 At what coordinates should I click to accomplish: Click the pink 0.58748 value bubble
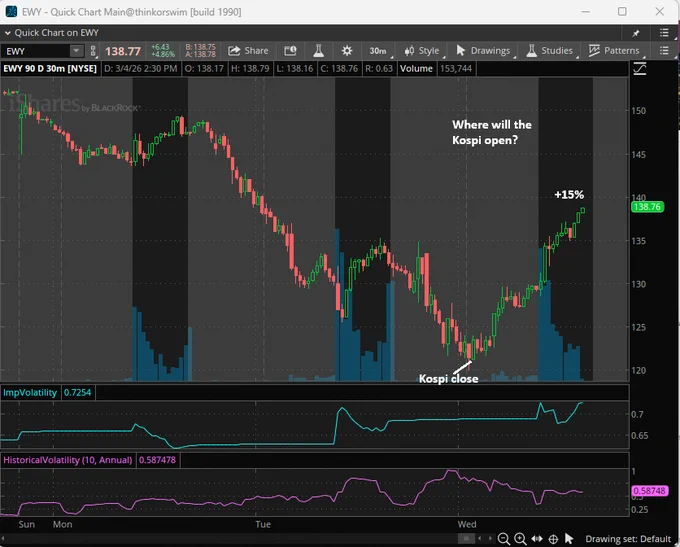tap(649, 491)
